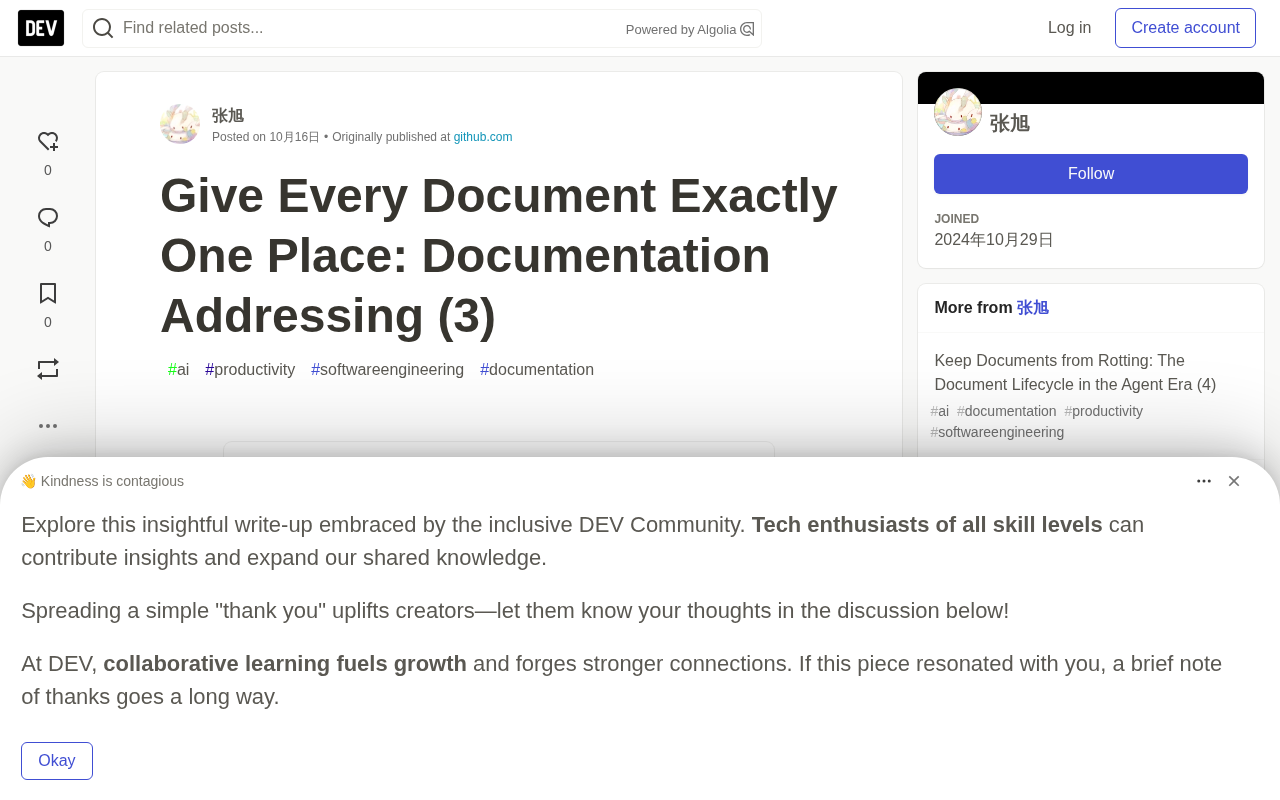Open the author name 张旭 above the post date
Image resolution: width=1280 pixels, height=800 pixels.
[x=228, y=116]
